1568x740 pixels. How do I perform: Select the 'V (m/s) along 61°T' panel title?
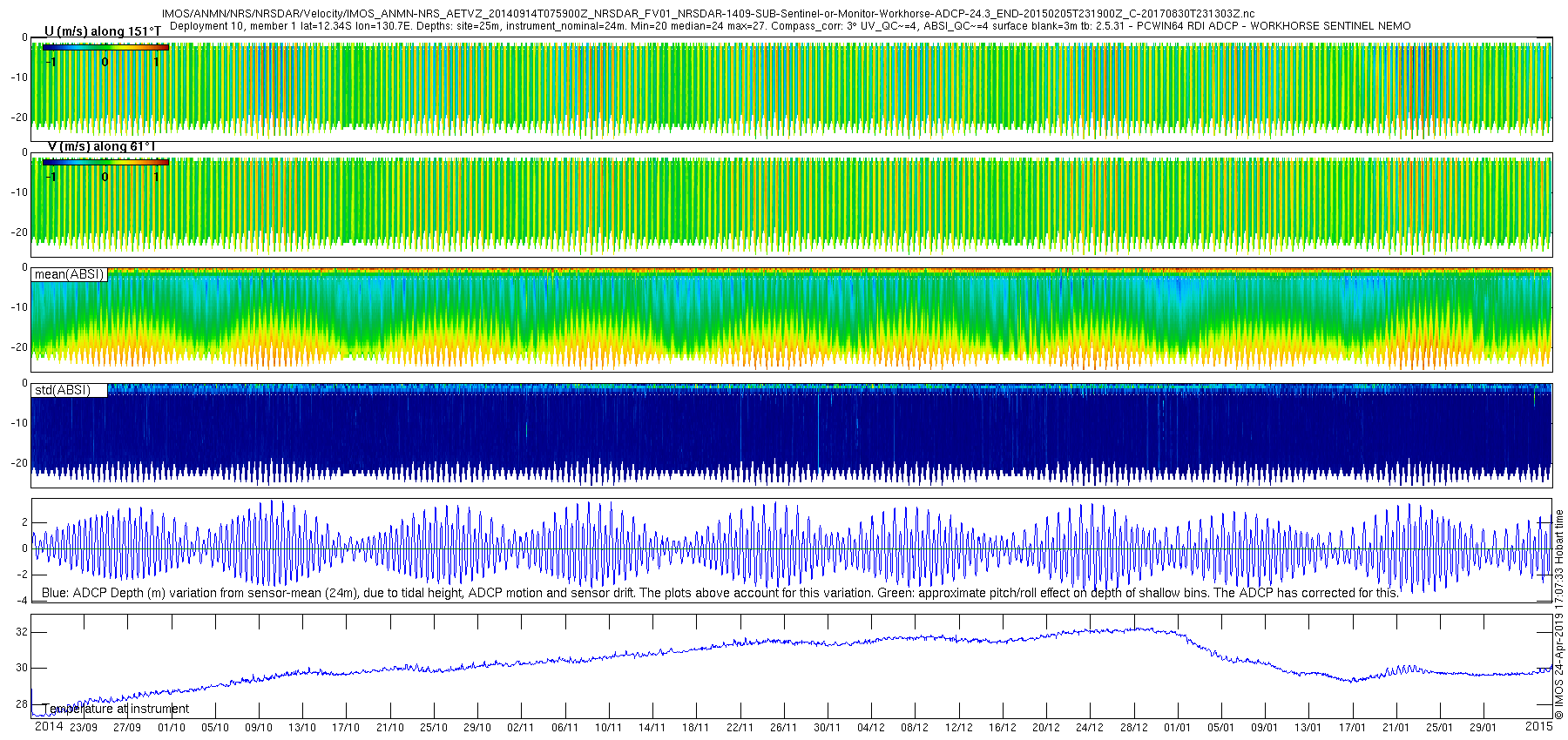point(101,146)
